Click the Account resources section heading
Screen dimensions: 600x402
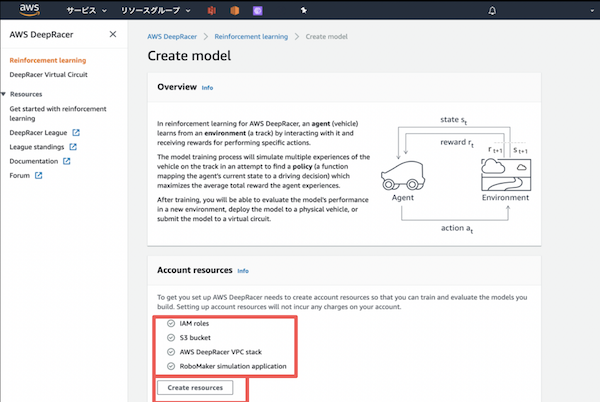(x=195, y=270)
